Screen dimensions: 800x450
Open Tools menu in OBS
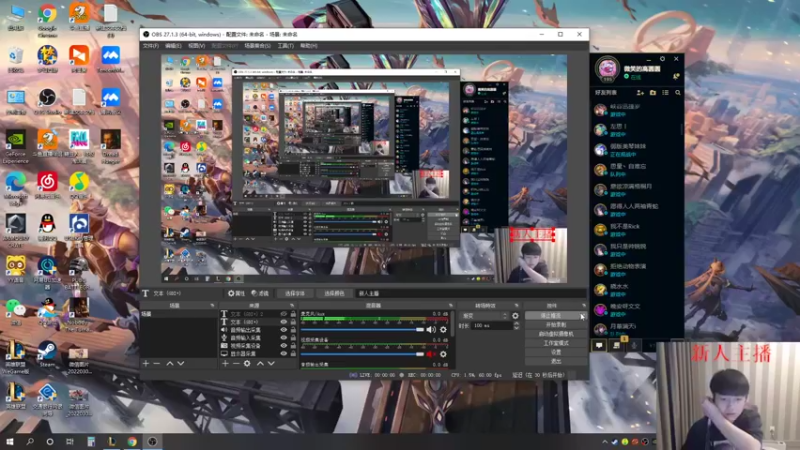point(286,46)
